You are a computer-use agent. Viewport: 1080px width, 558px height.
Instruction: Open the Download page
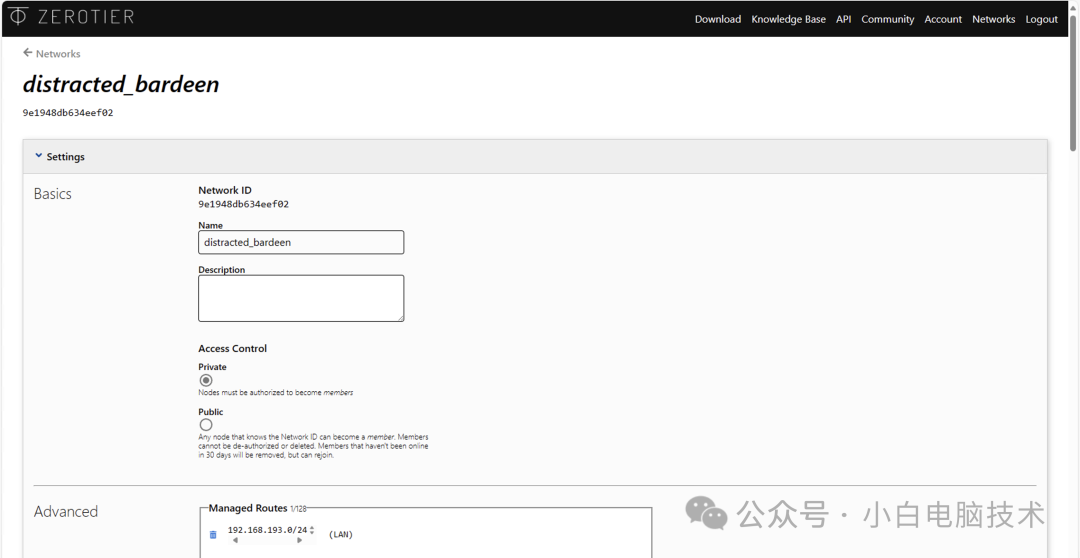pos(718,19)
